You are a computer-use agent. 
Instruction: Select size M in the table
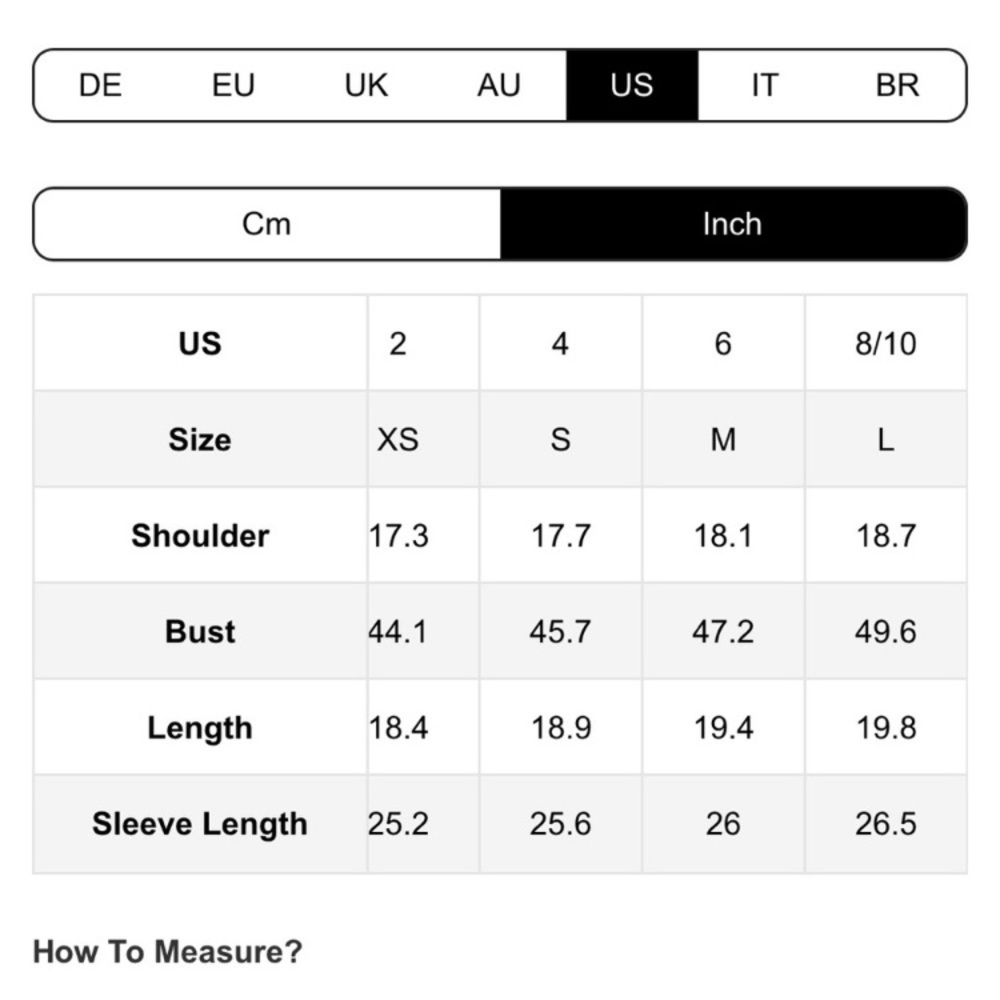point(723,439)
